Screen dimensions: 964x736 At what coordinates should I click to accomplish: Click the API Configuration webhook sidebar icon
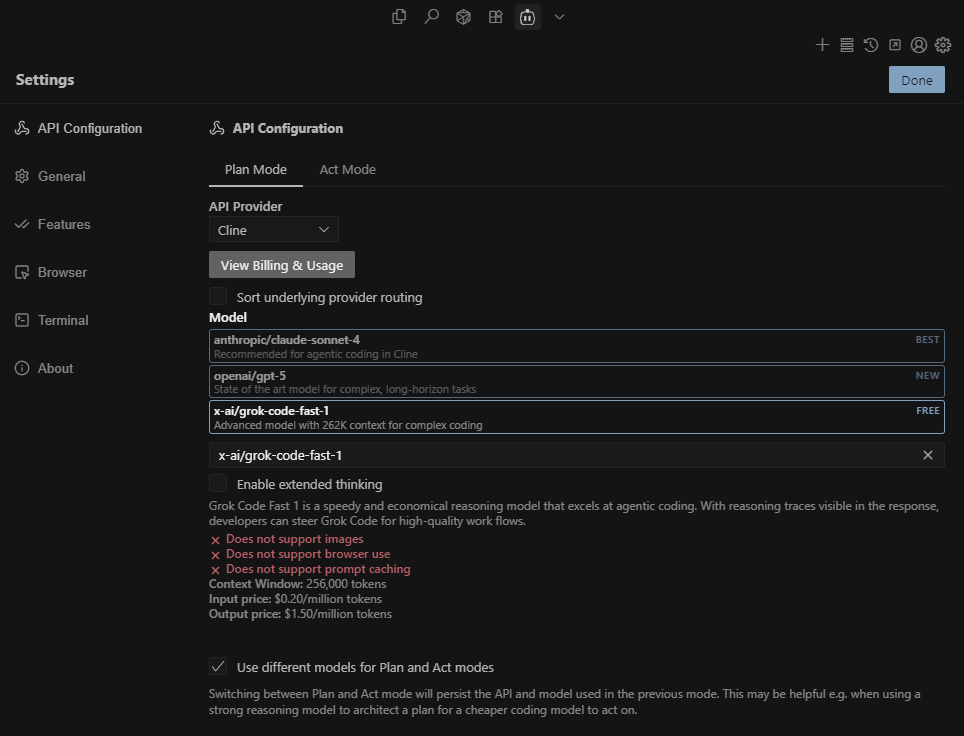click(22, 128)
